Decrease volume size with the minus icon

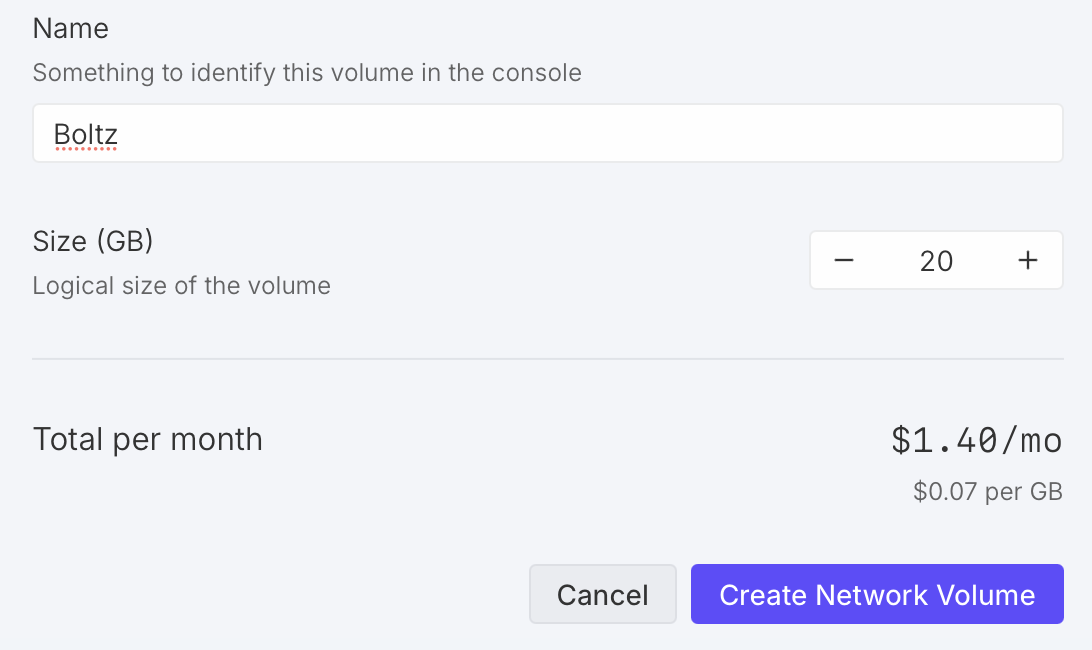coord(844,261)
